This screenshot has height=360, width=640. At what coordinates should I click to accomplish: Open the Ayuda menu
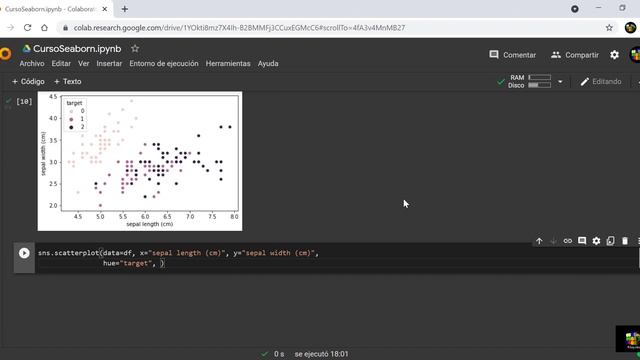(268, 64)
